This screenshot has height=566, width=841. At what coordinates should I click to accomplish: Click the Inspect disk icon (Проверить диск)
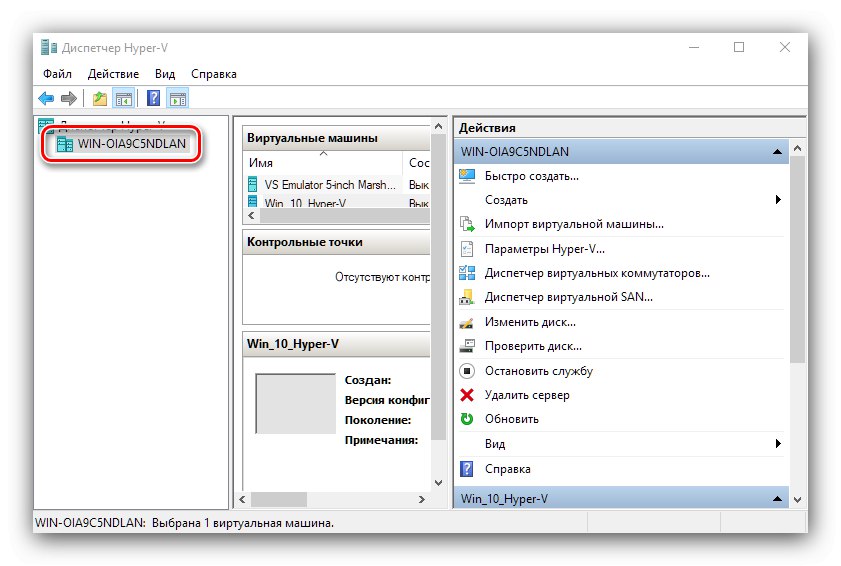[x=467, y=346]
